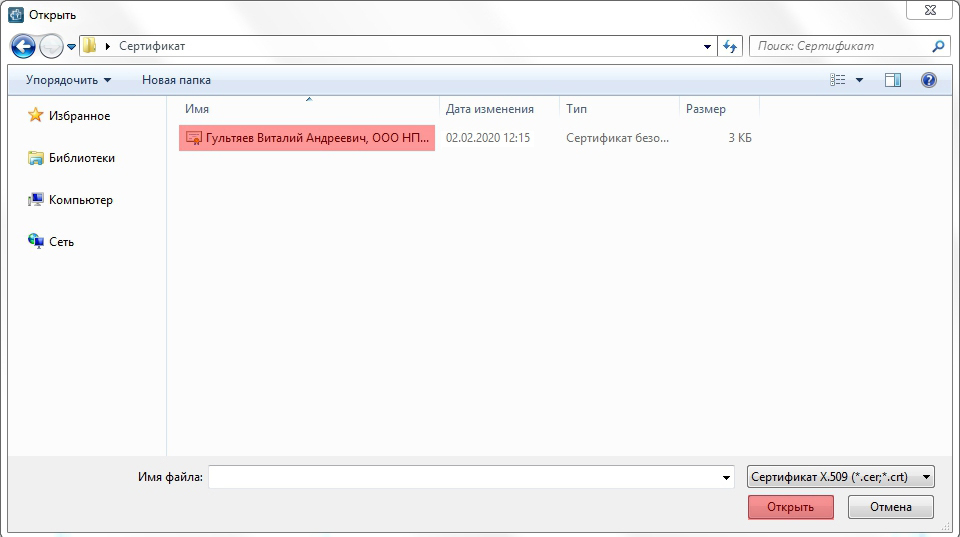Click the magnifier search icon
Screen dimensions: 960x537
938,46
